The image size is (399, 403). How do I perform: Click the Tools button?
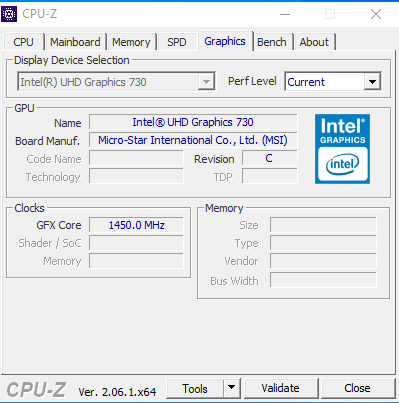click(195, 388)
